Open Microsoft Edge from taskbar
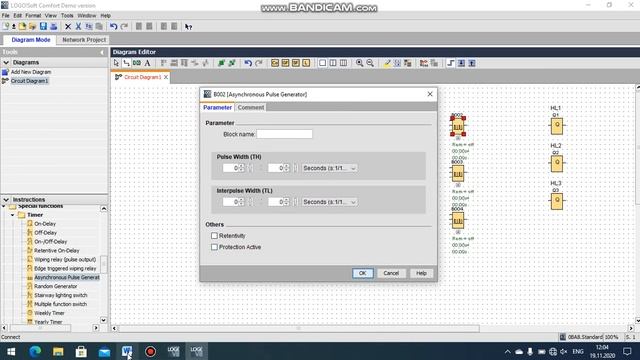 tap(35, 351)
